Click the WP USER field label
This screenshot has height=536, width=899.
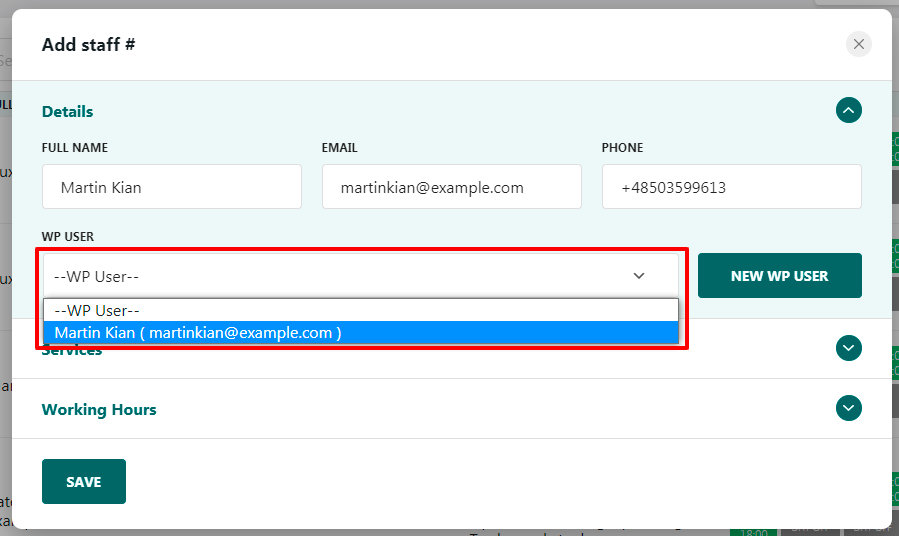[x=65, y=237]
